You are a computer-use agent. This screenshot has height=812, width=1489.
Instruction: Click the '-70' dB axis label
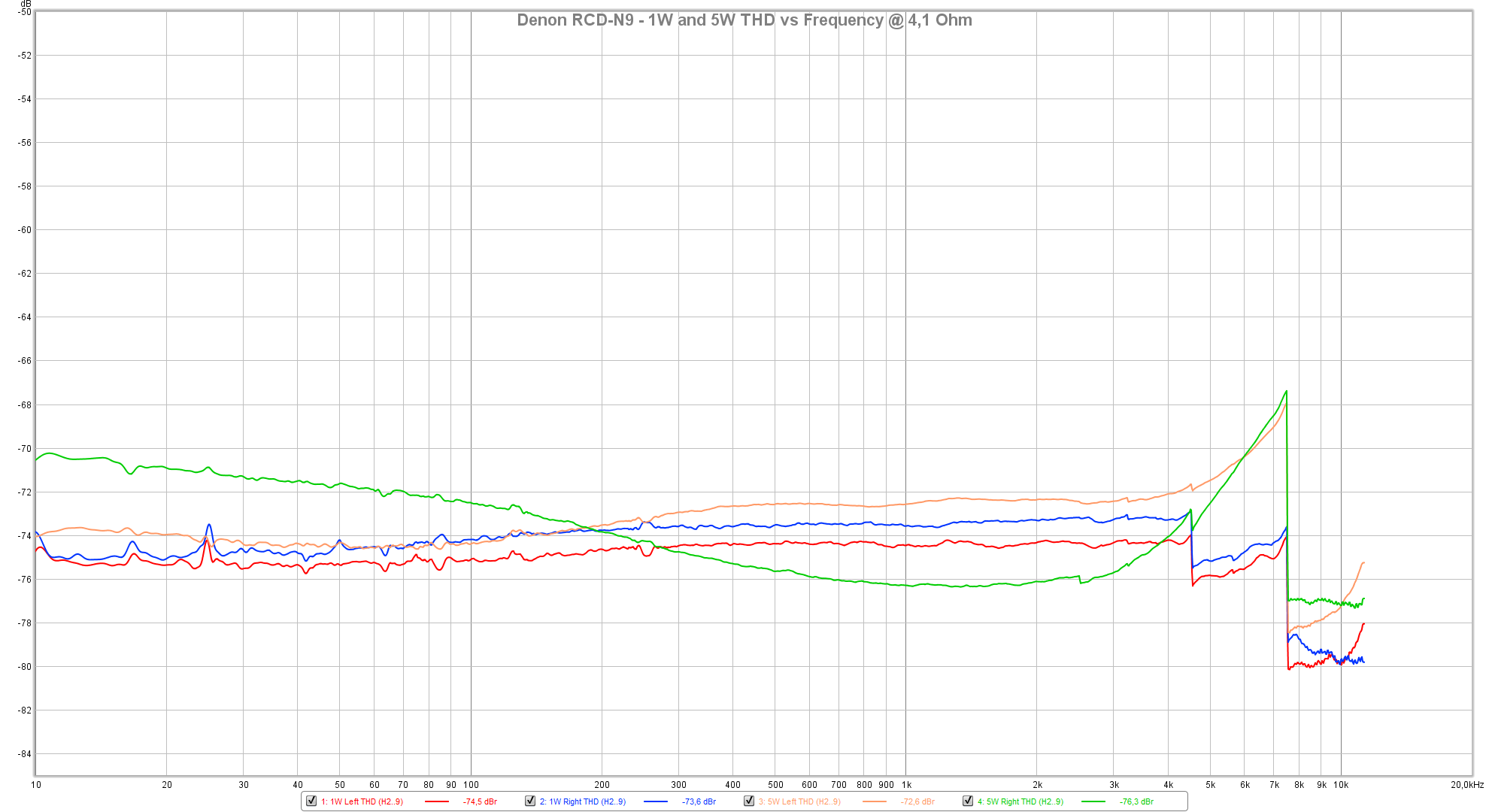(24, 449)
